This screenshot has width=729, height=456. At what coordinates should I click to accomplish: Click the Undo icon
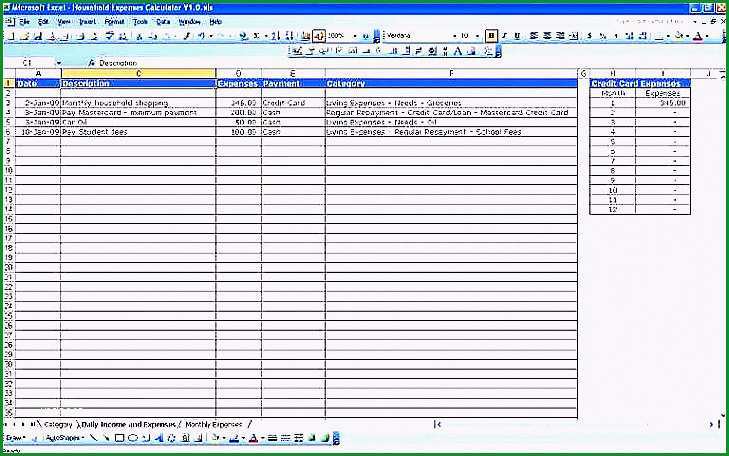pyautogui.click(x=201, y=36)
